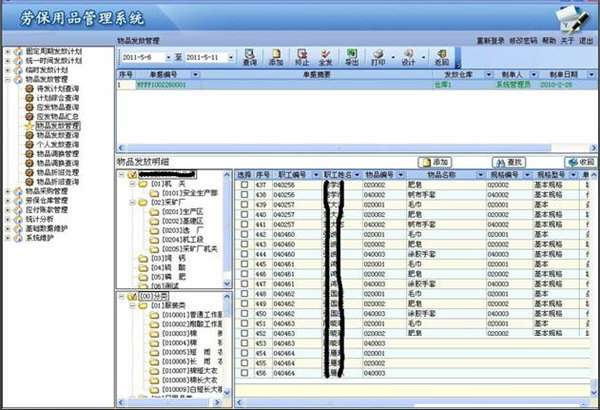This screenshot has width=600, height=410.
Task: Check the checkbox for row 439
Action: pyautogui.click(x=244, y=204)
